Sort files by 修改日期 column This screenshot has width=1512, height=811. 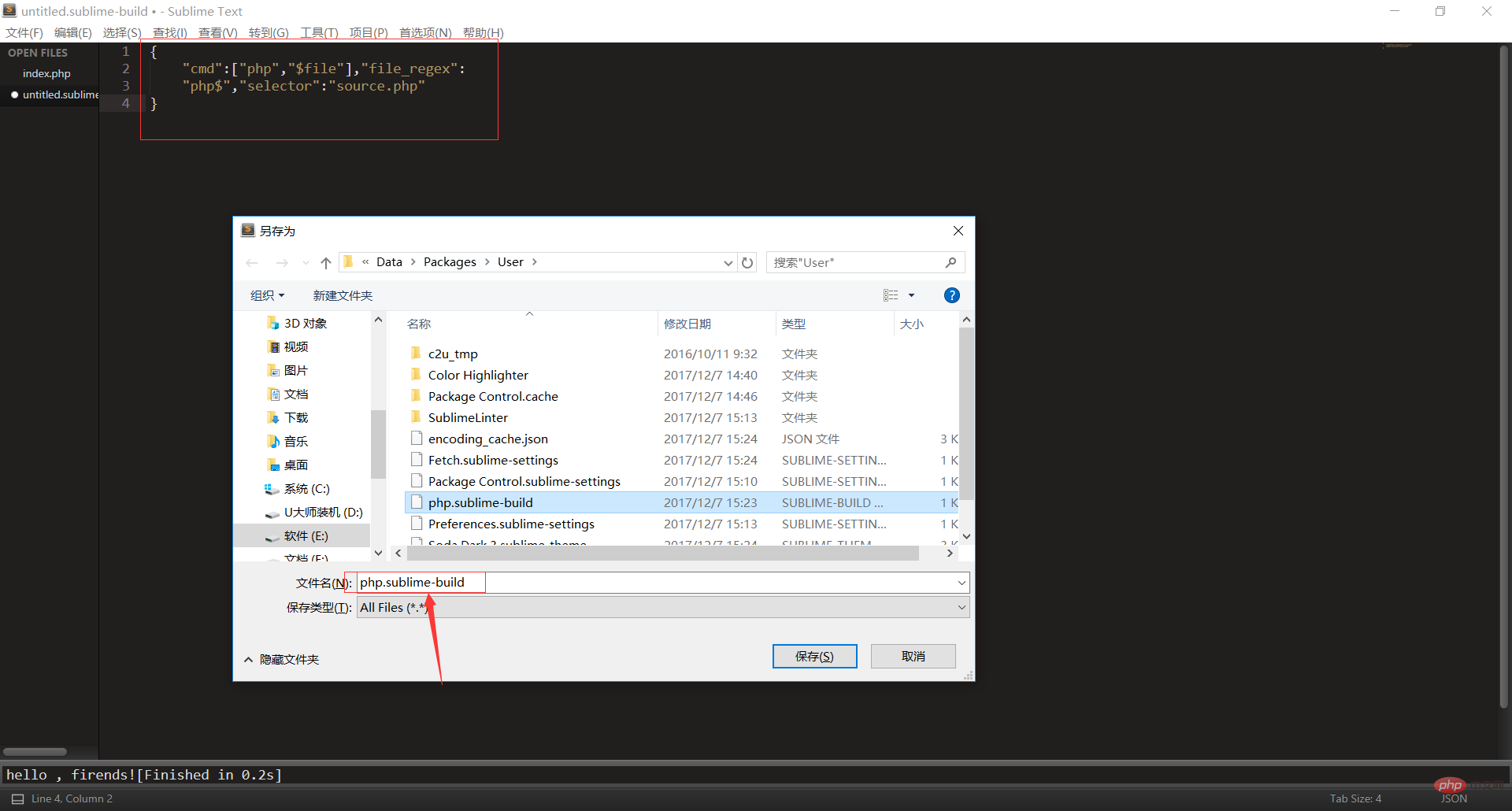point(687,324)
